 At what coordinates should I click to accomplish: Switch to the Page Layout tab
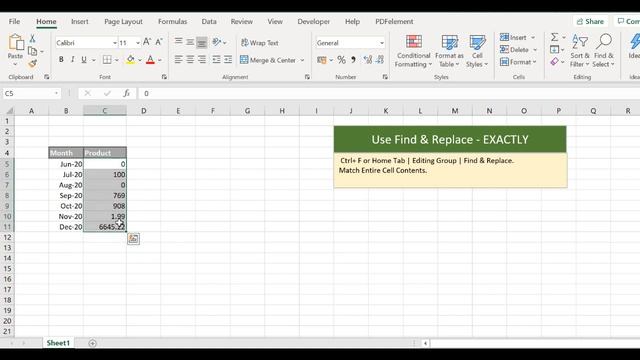123,22
